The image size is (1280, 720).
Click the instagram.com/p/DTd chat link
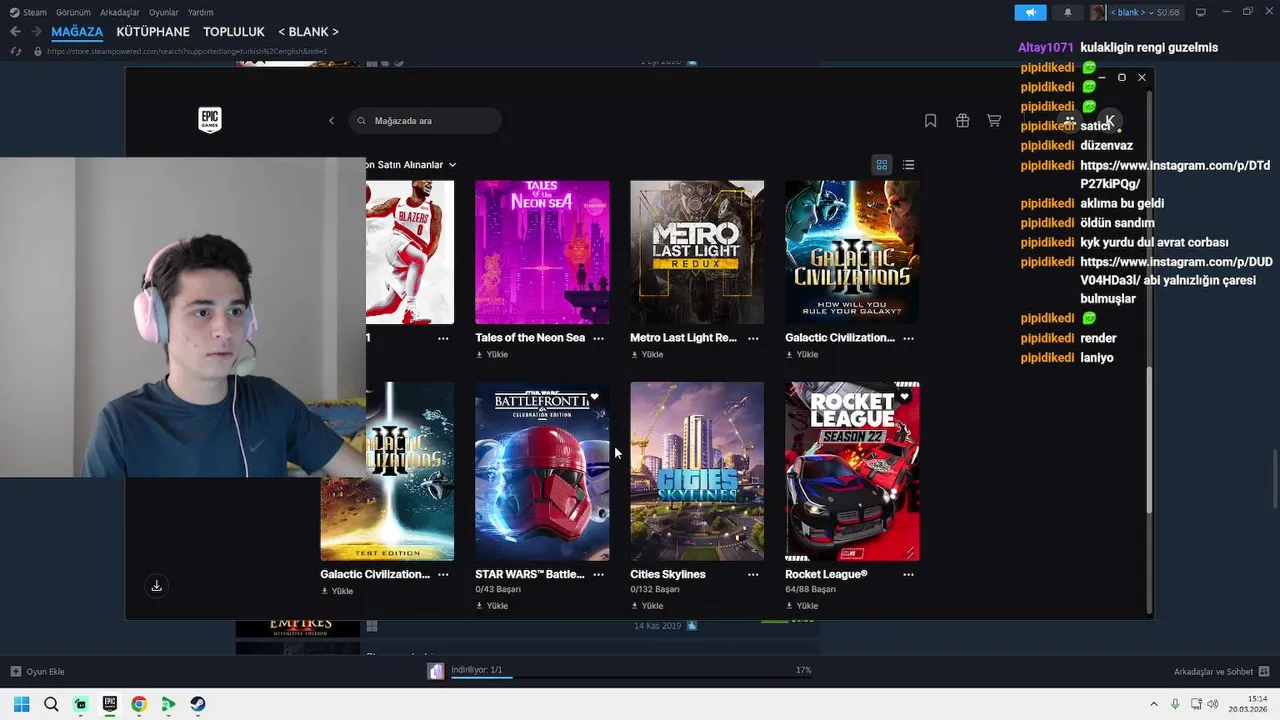pos(1175,175)
